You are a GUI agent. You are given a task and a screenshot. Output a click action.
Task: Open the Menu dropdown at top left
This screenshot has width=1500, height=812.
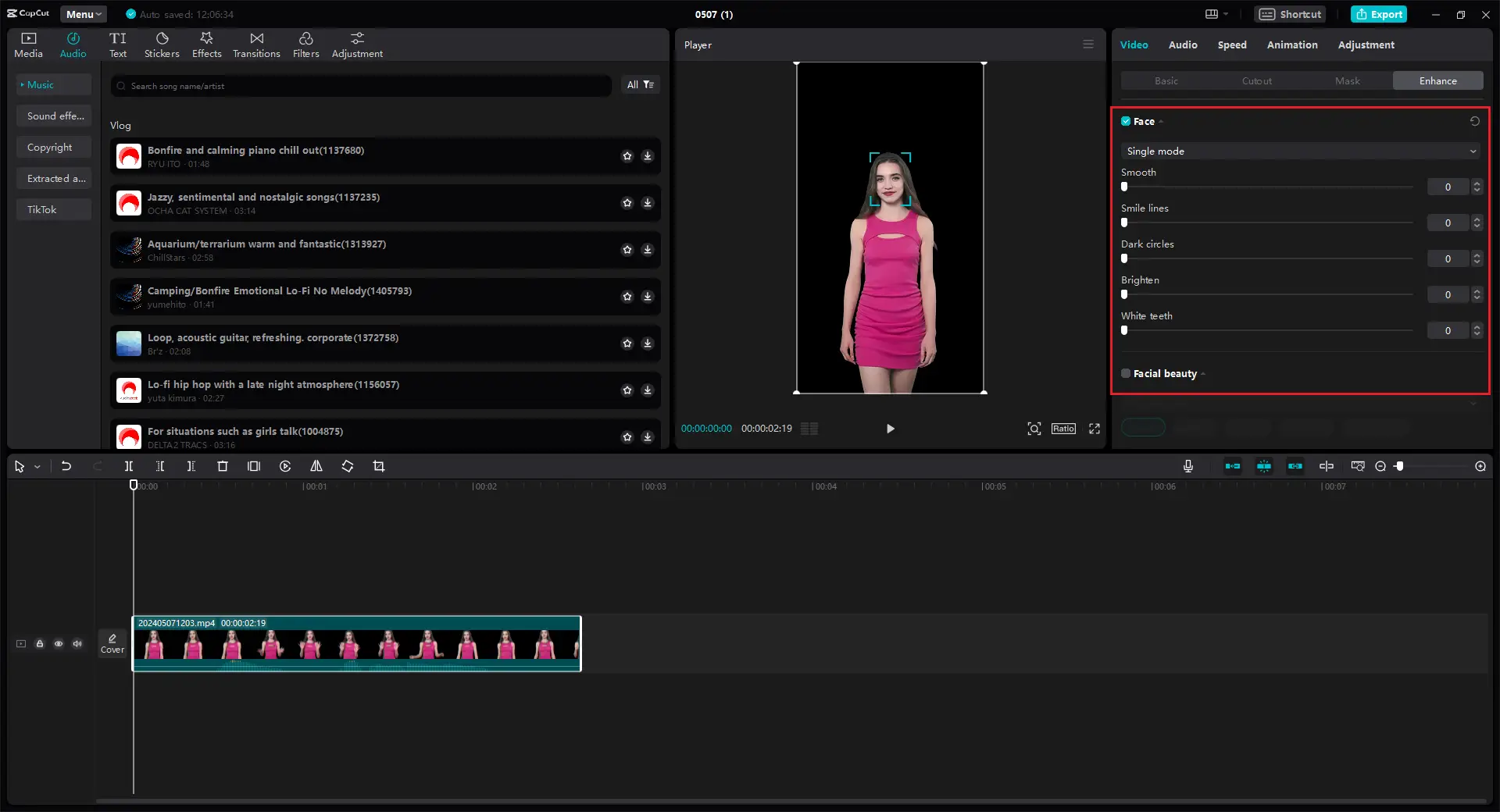click(x=82, y=13)
